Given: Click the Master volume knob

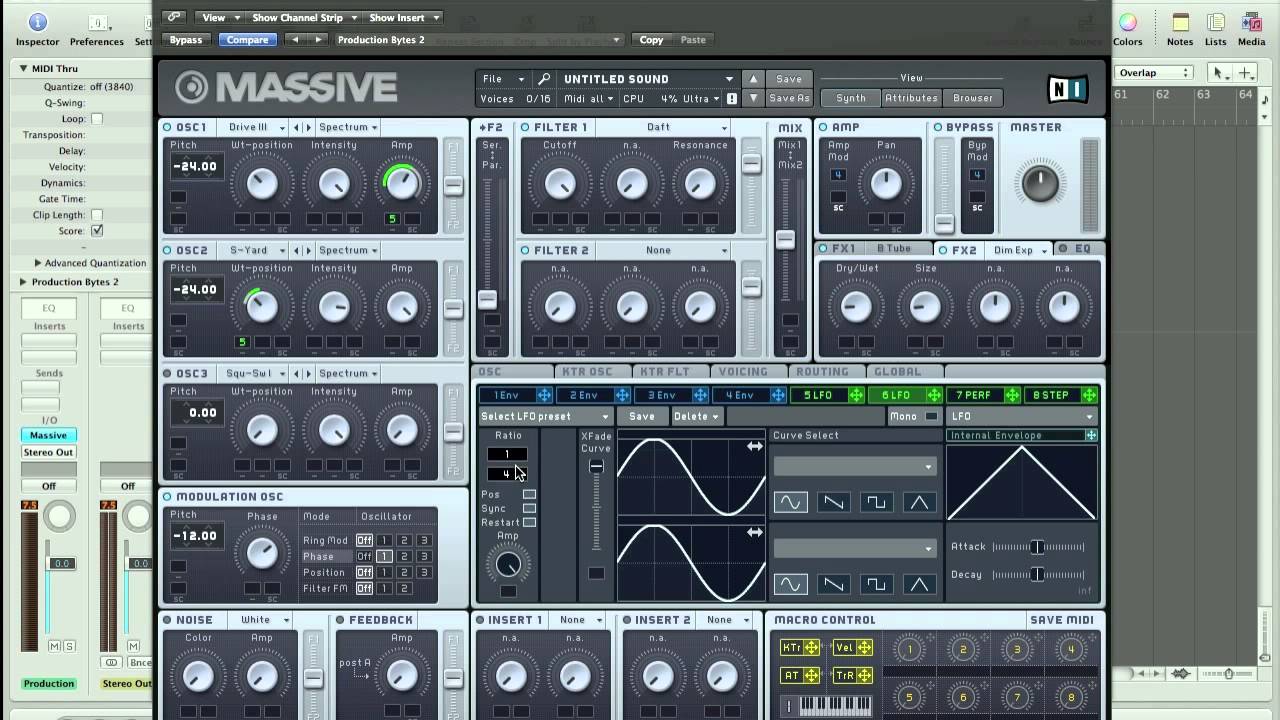Looking at the screenshot, I should (x=1039, y=183).
